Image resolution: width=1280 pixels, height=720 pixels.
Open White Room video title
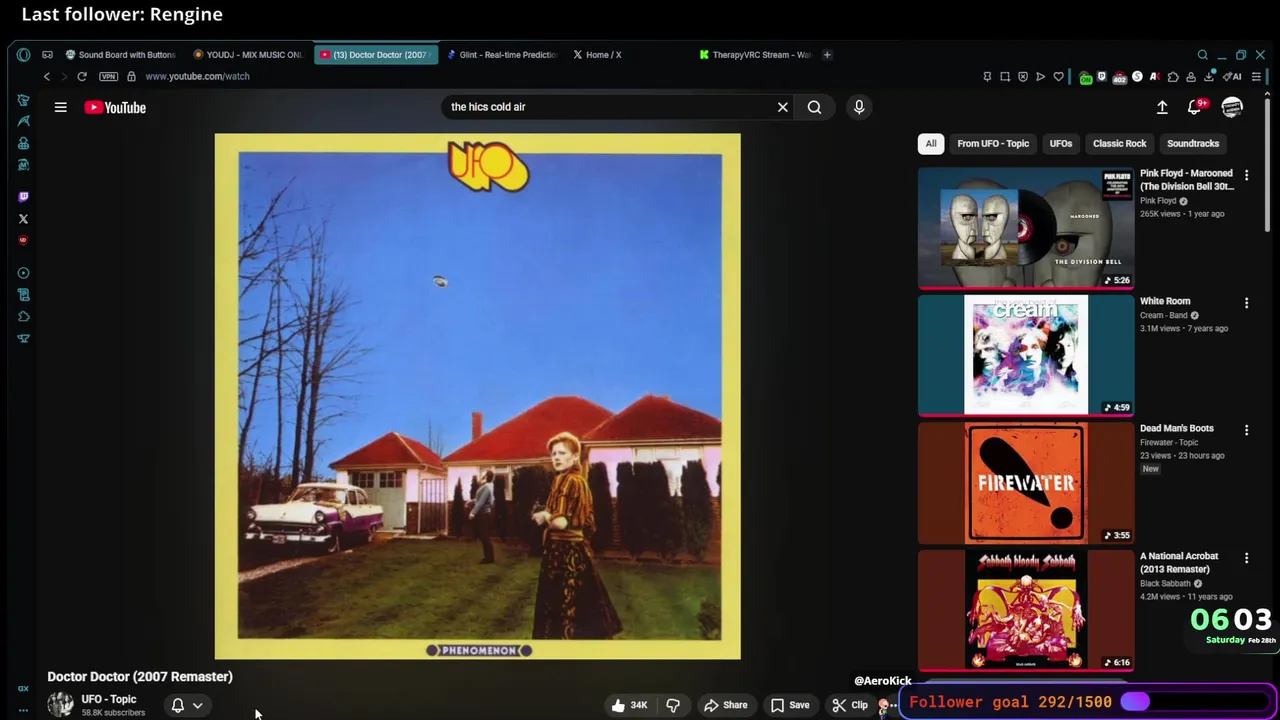pyautogui.click(x=1165, y=301)
